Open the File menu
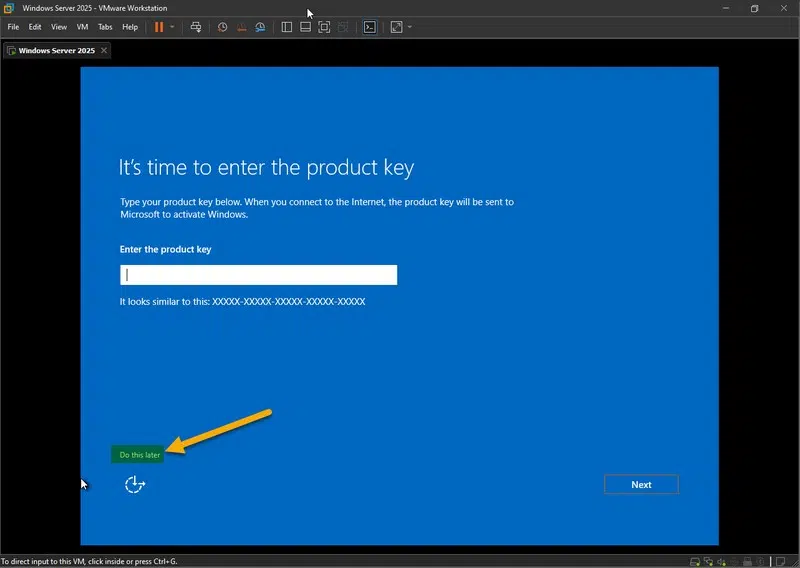The image size is (800, 568). tap(13, 27)
